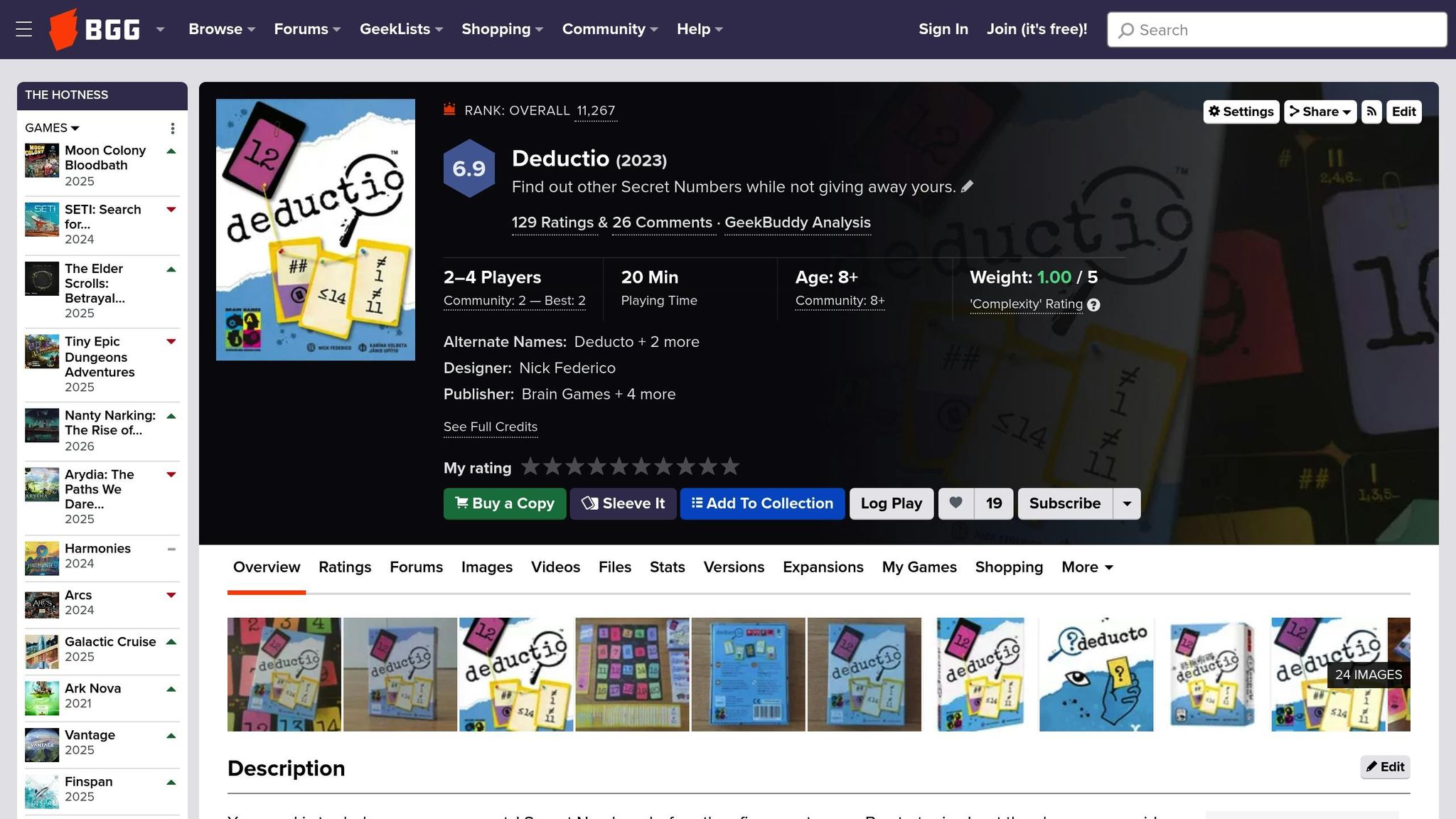Click the BGG logo
Viewport: 1456px width, 819px height.
(x=94, y=29)
